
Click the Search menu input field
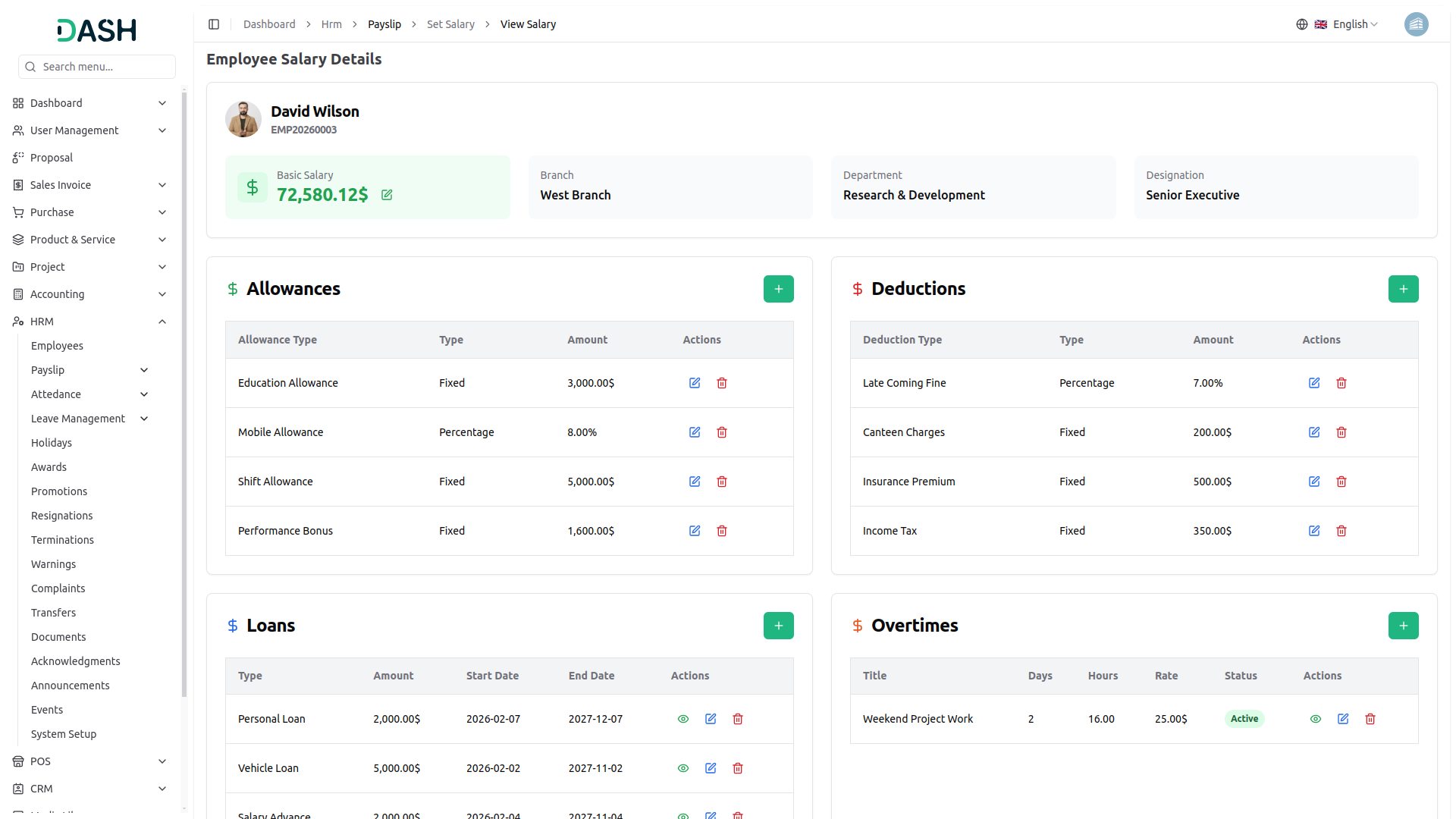point(105,67)
